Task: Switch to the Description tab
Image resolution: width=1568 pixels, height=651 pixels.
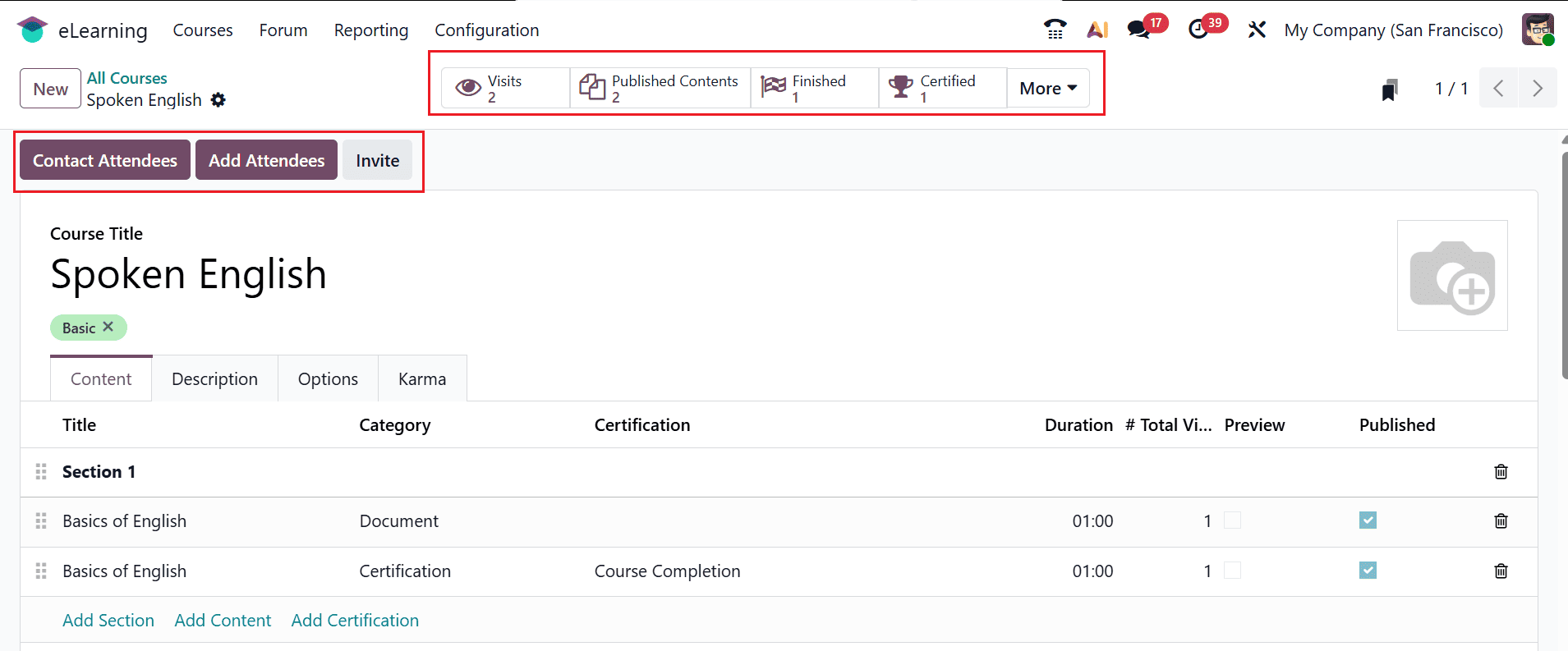Action: [x=214, y=378]
